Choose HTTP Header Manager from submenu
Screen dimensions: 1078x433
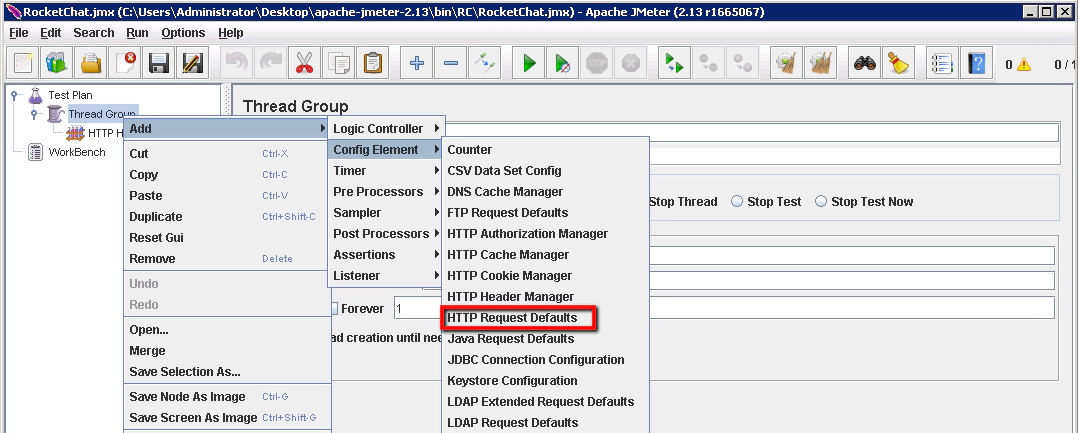click(x=544, y=297)
